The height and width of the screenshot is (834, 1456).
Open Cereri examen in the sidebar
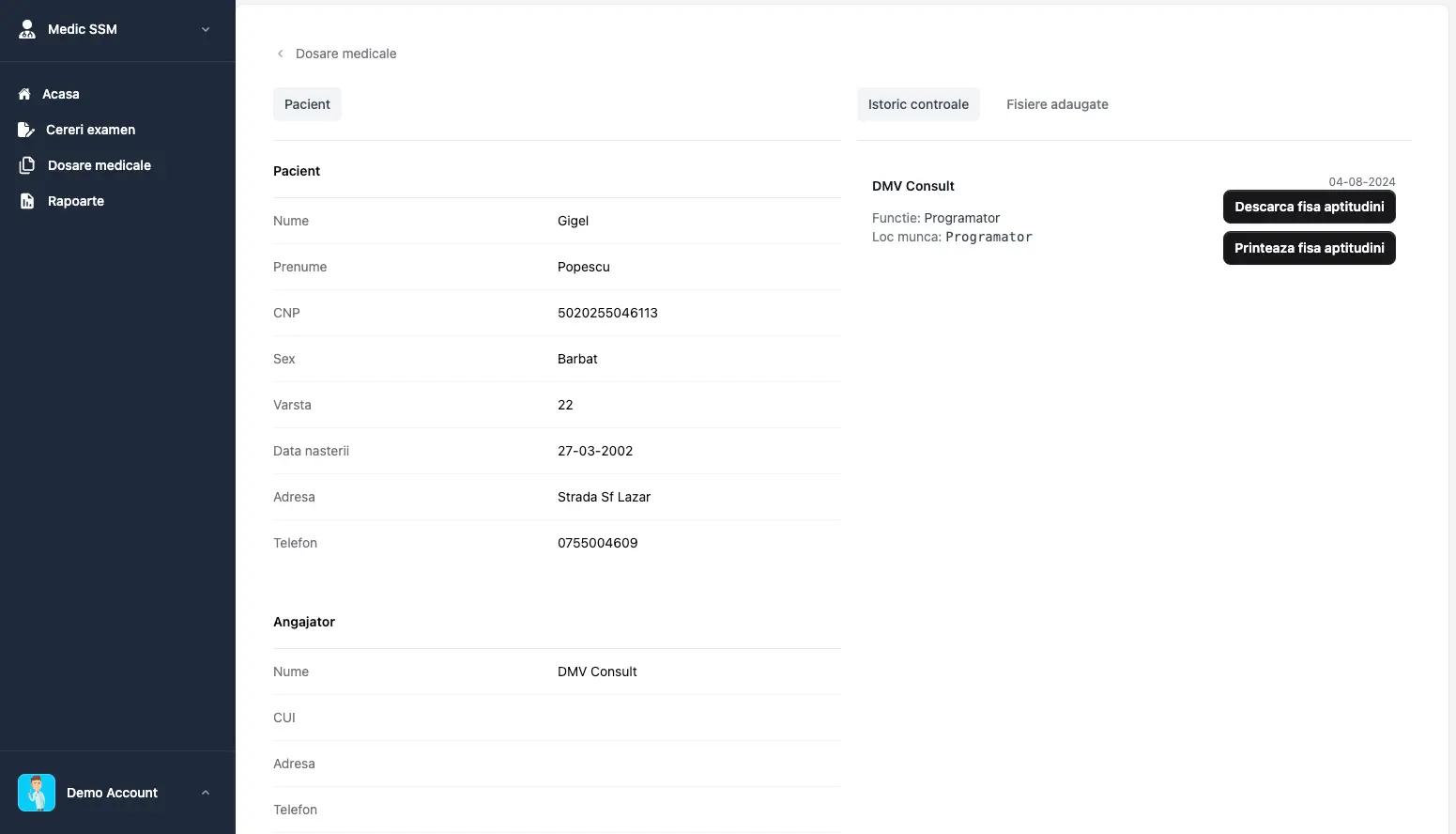click(x=90, y=130)
